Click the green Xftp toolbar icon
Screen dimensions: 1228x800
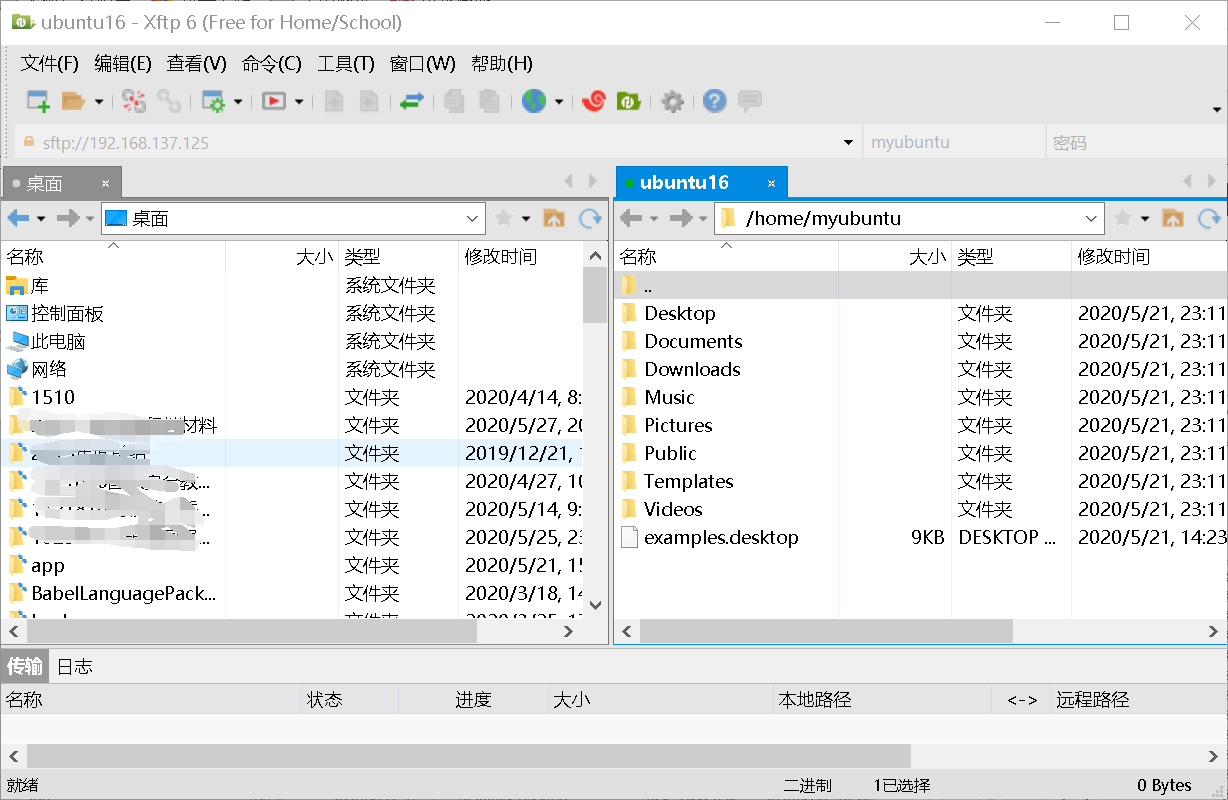click(628, 101)
